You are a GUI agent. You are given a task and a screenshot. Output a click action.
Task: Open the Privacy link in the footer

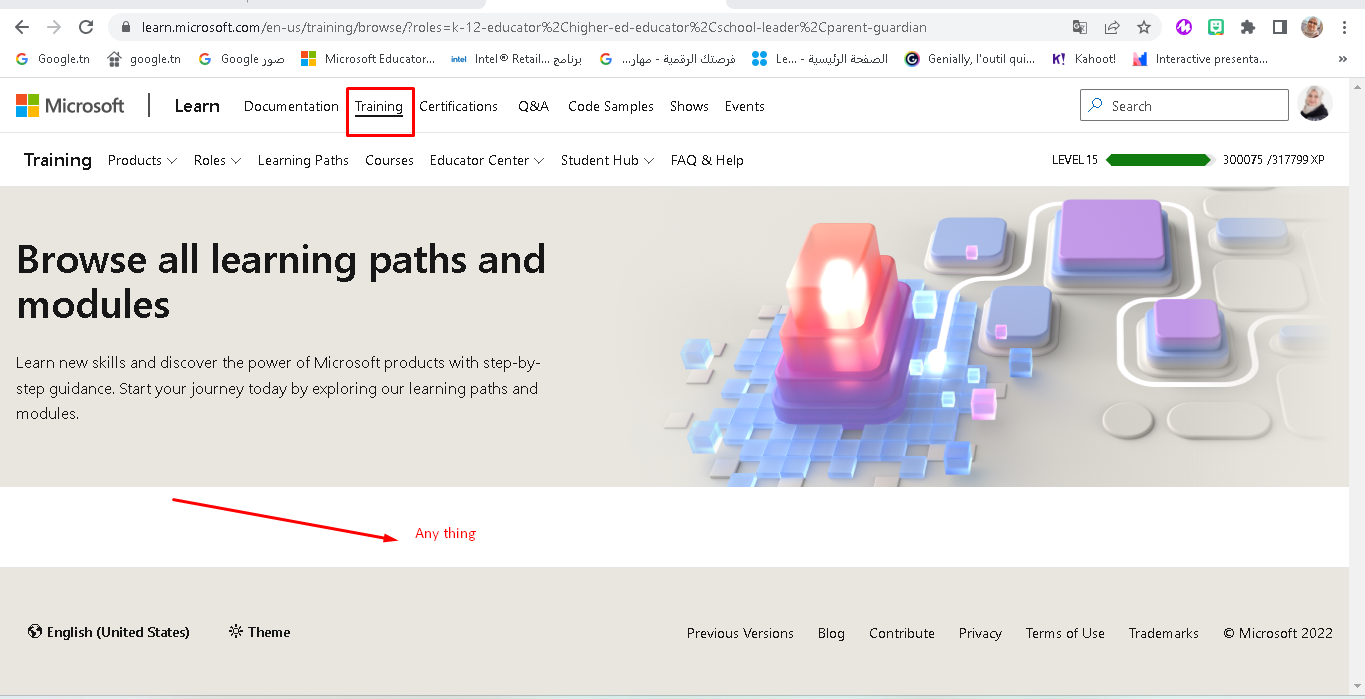click(979, 633)
